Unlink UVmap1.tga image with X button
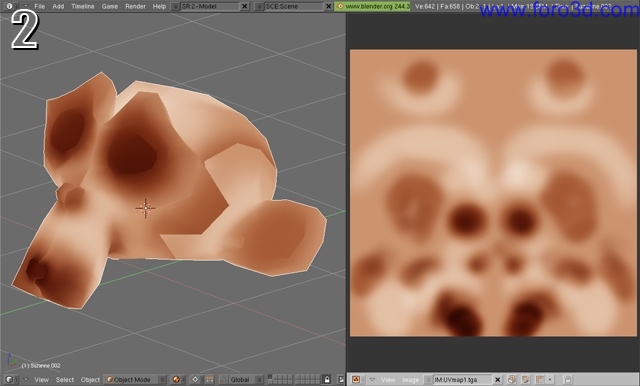Image resolution: width=640 pixels, height=386 pixels. (x=497, y=379)
